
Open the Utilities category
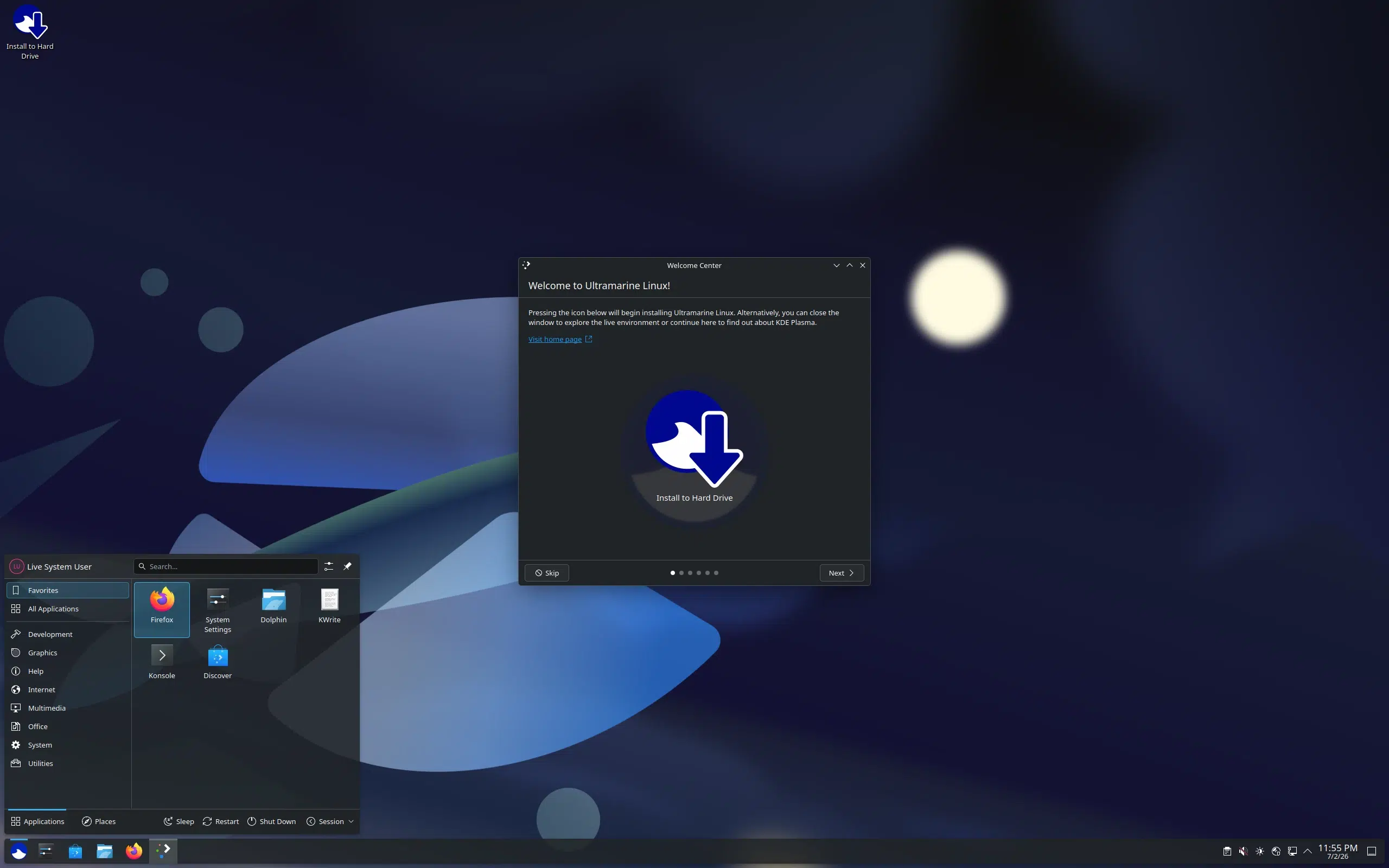click(68, 763)
